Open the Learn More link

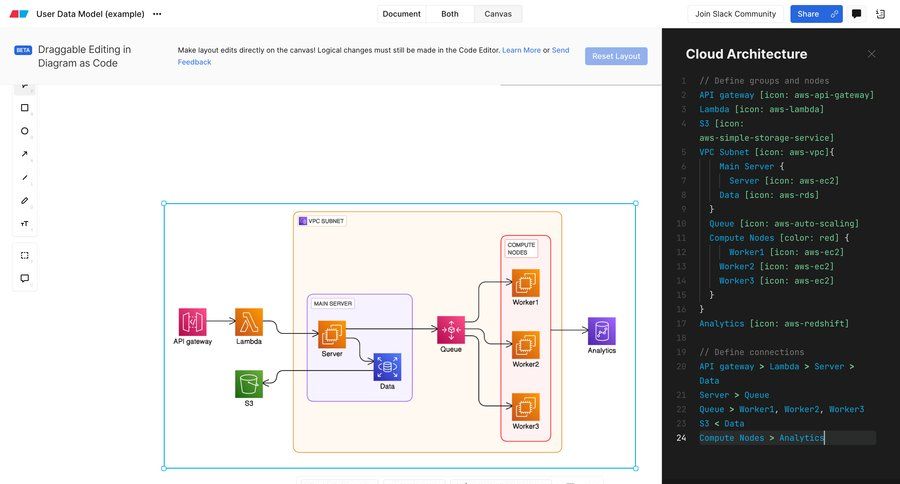(x=521, y=50)
